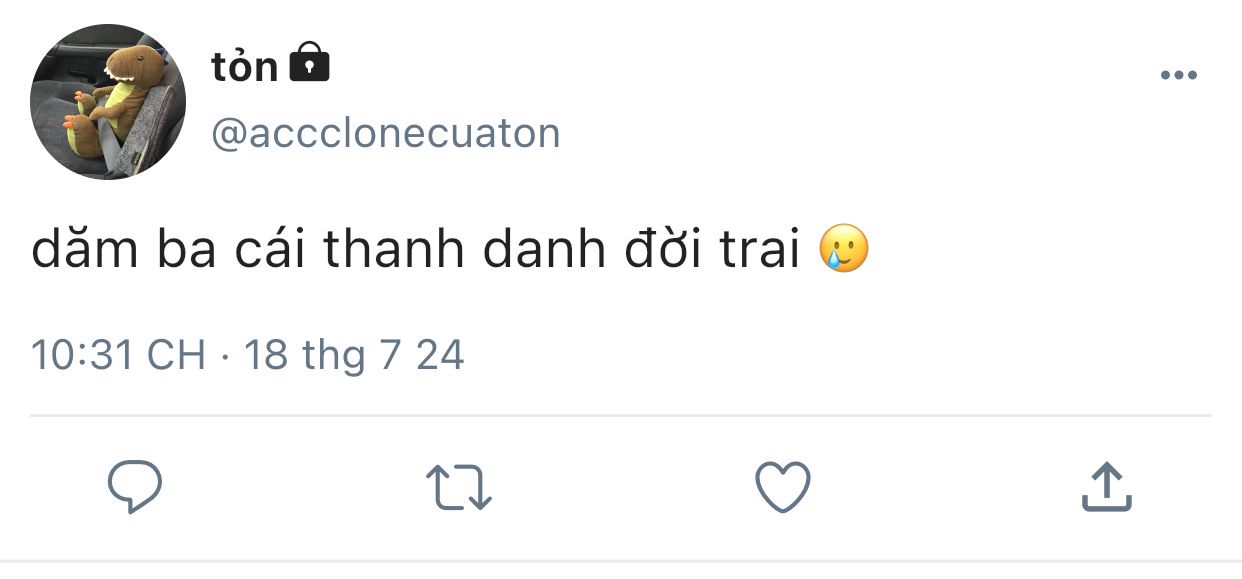1242x579 pixels.
Task: Open the @accclonecuaton handle
Action: pyautogui.click(x=385, y=134)
